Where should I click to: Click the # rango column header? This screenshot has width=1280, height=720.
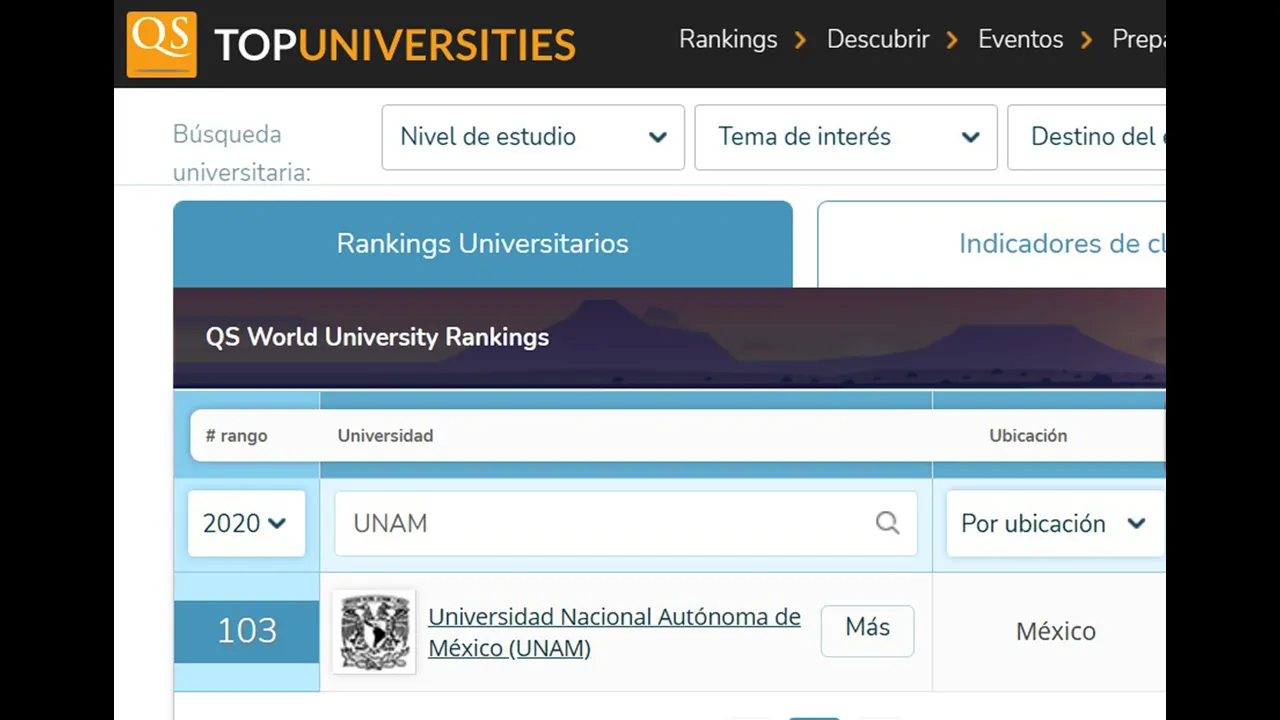(237, 436)
